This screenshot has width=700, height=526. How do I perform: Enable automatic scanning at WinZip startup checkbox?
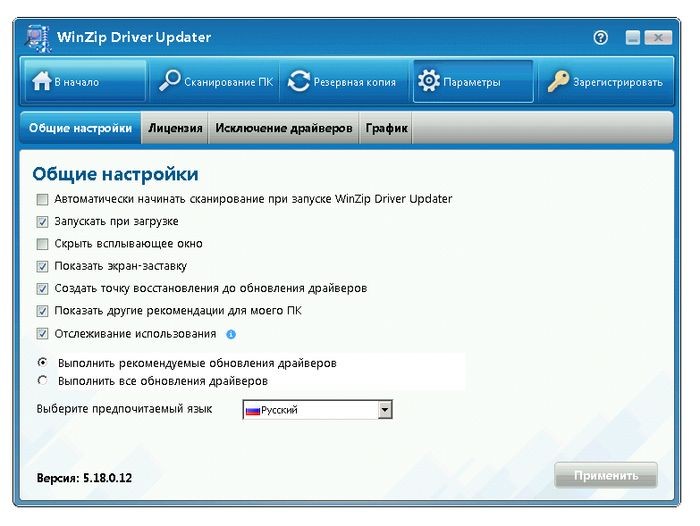(x=42, y=199)
